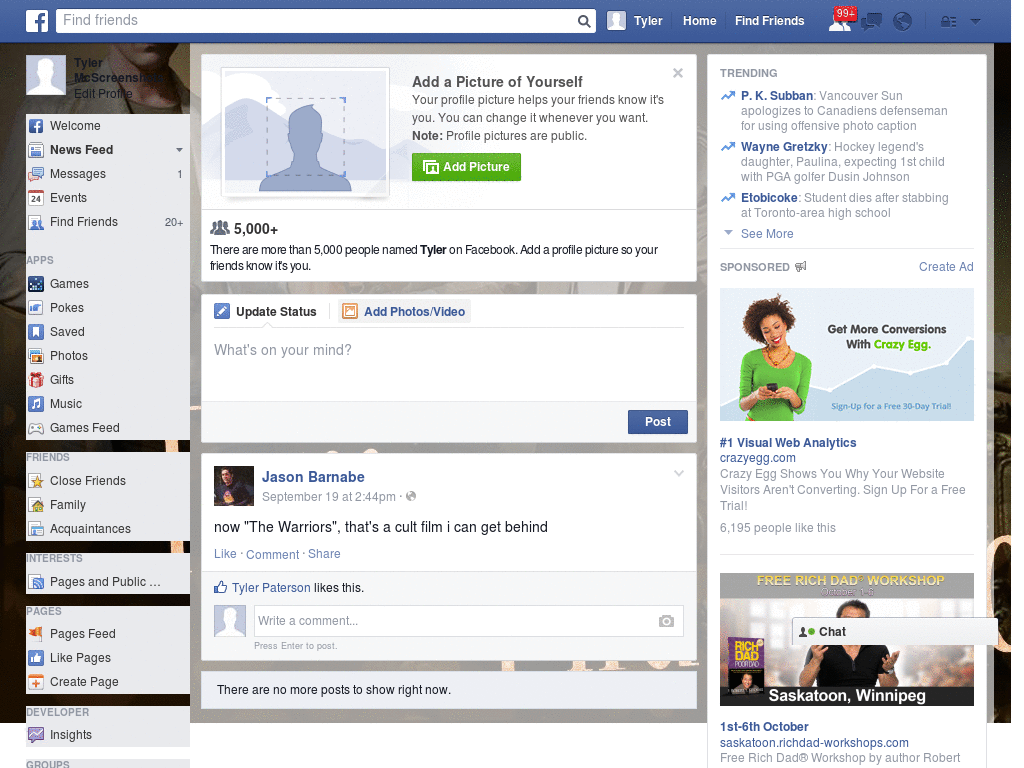The height and width of the screenshot is (768, 1024).
Task: Open the friend requests icon
Action: coord(840,22)
